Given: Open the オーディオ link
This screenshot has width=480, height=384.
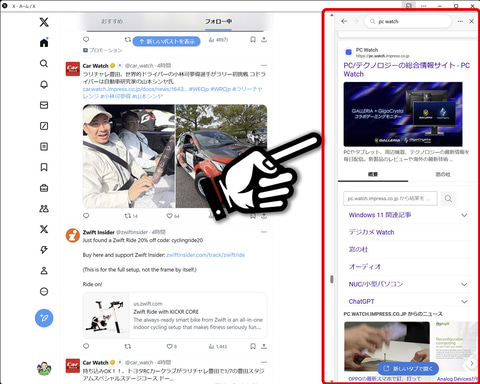Looking at the screenshot, I should [x=364, y=267].
